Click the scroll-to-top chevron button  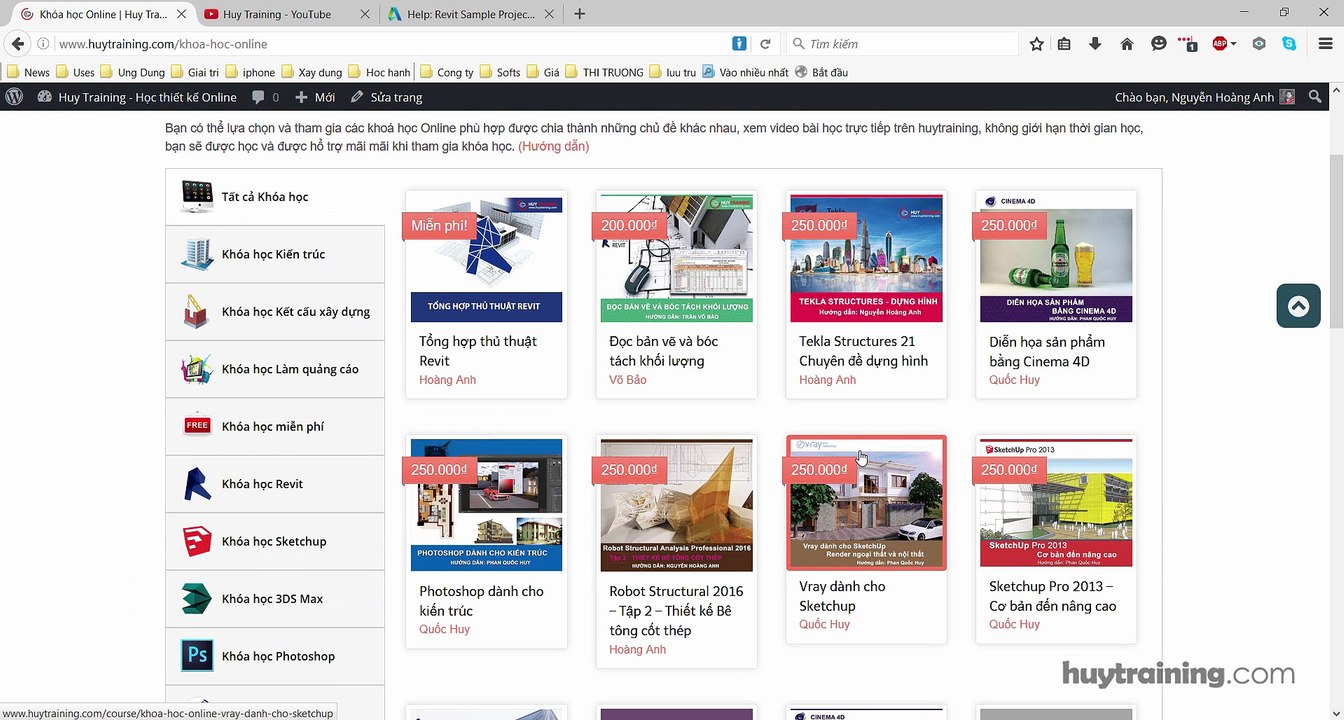1298,306
